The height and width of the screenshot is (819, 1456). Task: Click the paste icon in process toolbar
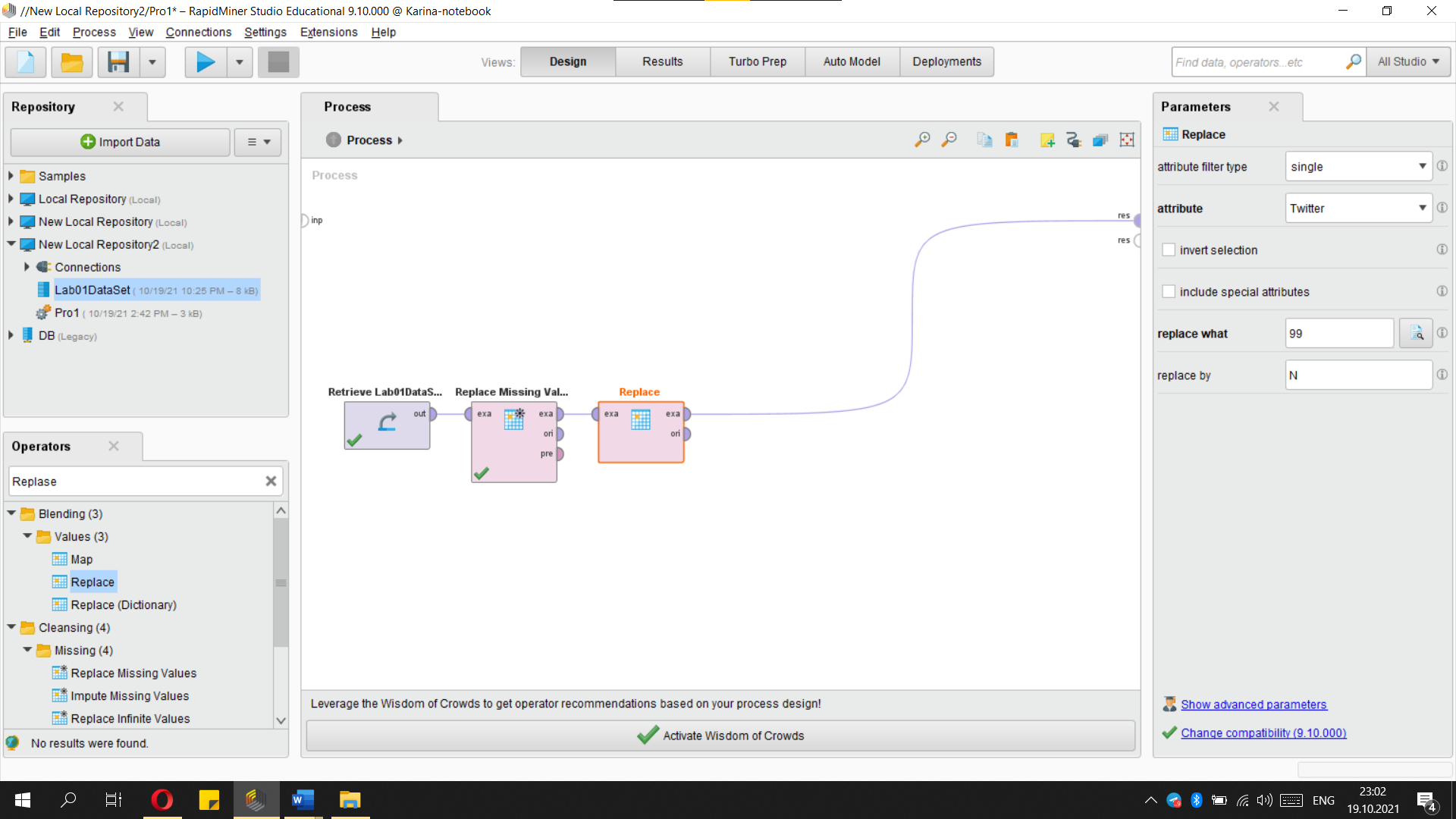(x=1012, y=140)
